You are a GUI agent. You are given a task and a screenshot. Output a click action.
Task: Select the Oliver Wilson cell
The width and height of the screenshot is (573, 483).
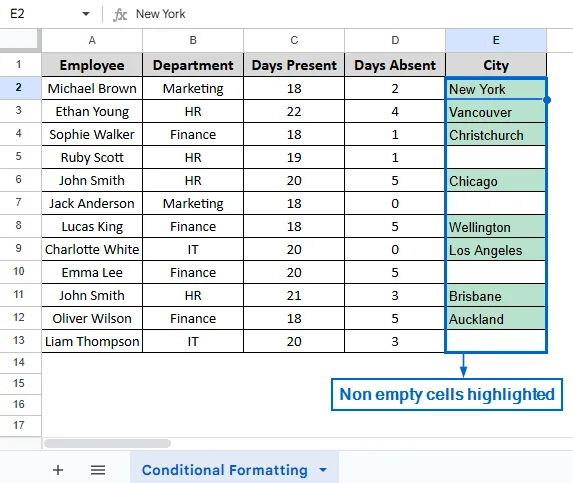(92, 318)
